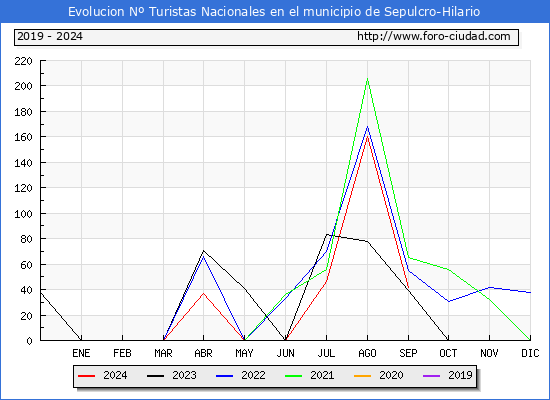The width and height of the screenshot is (550, 400).
Task: Click the black 2023 legend swatch
Action: coord(155,376)
